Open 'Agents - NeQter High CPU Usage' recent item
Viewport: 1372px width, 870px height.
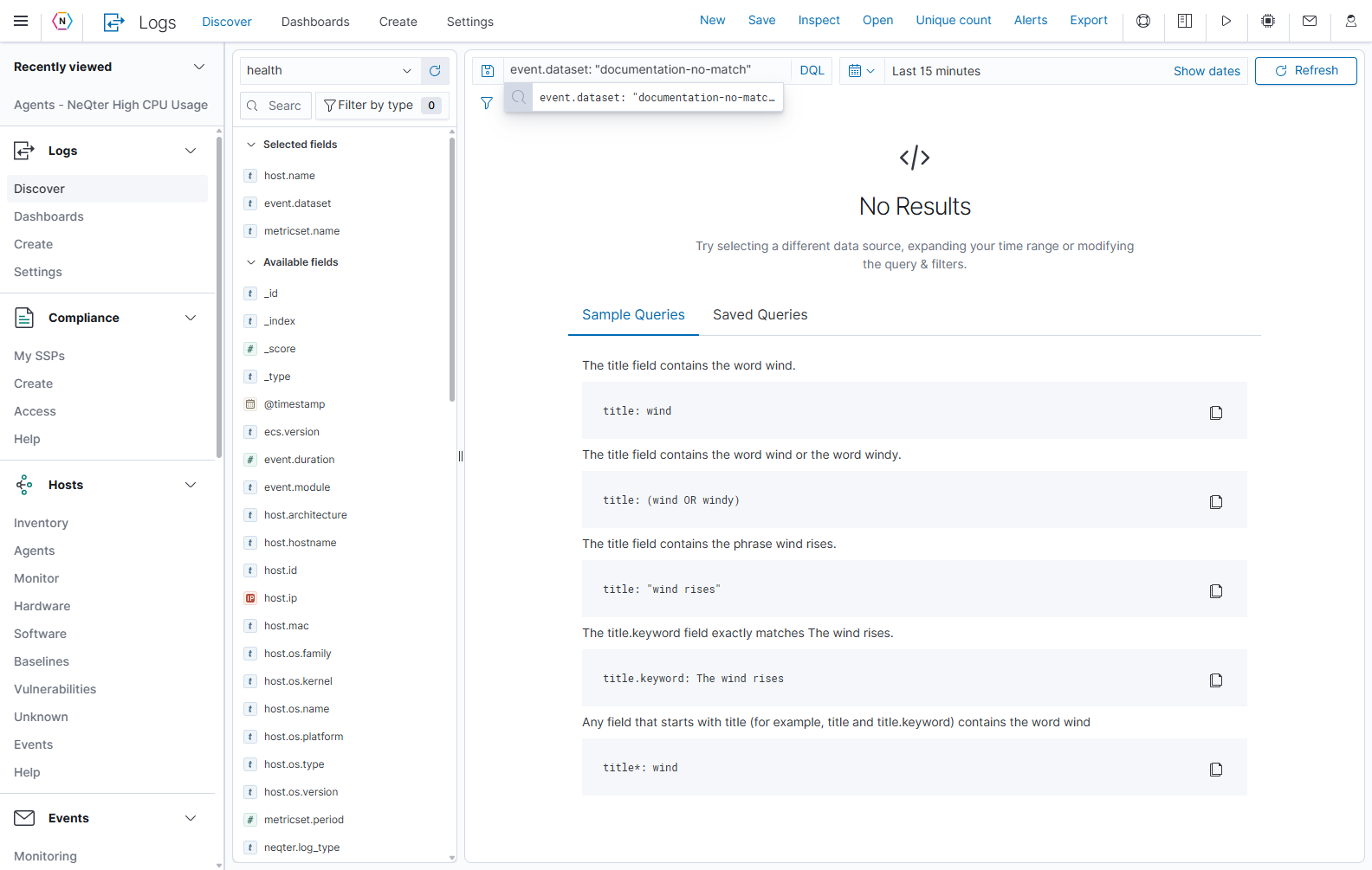(x=111, y=105)
